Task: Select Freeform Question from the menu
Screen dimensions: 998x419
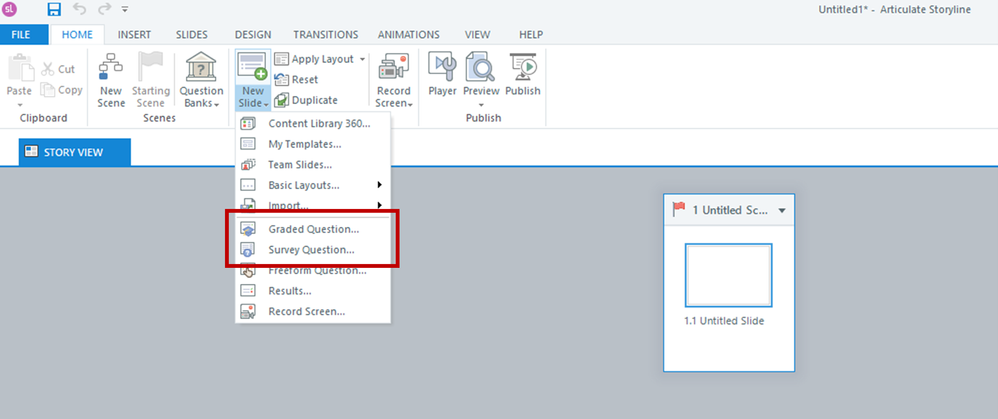Action: coord(313,270)
